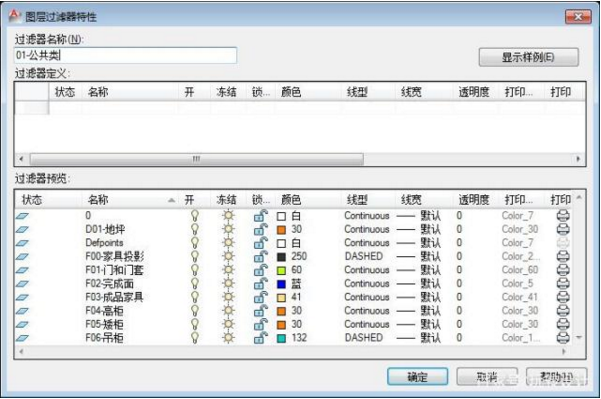Click the padlock icon for F06-吊柜 layer
Image resolution: width=601 pixels, height=399 pixels.
[x=261, y=338]
